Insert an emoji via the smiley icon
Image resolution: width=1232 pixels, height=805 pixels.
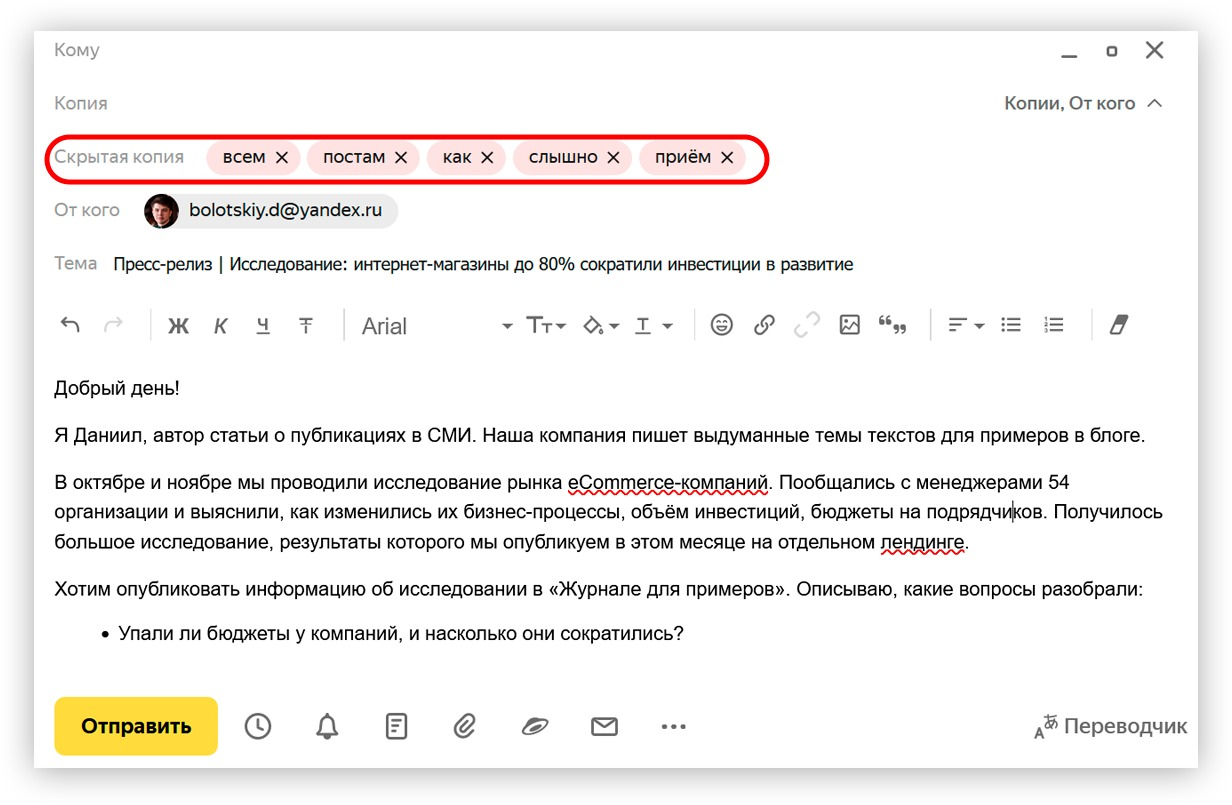point(721,325)
